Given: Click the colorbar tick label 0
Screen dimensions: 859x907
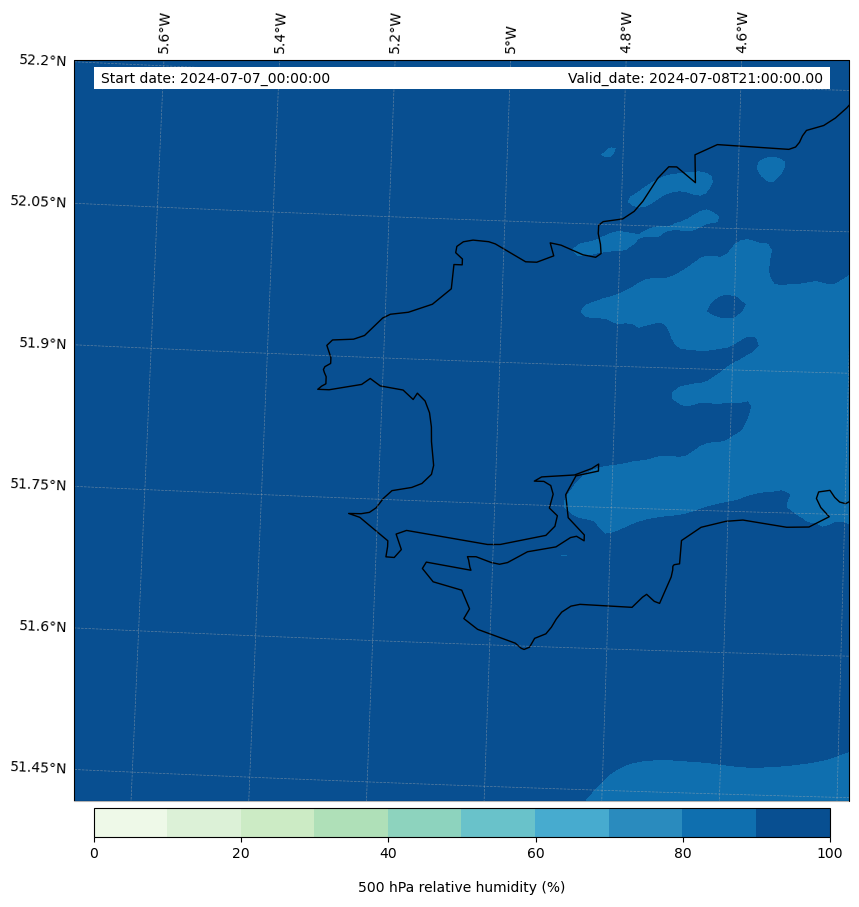Looking at the screenshot, I should click(x=94, y=853).
